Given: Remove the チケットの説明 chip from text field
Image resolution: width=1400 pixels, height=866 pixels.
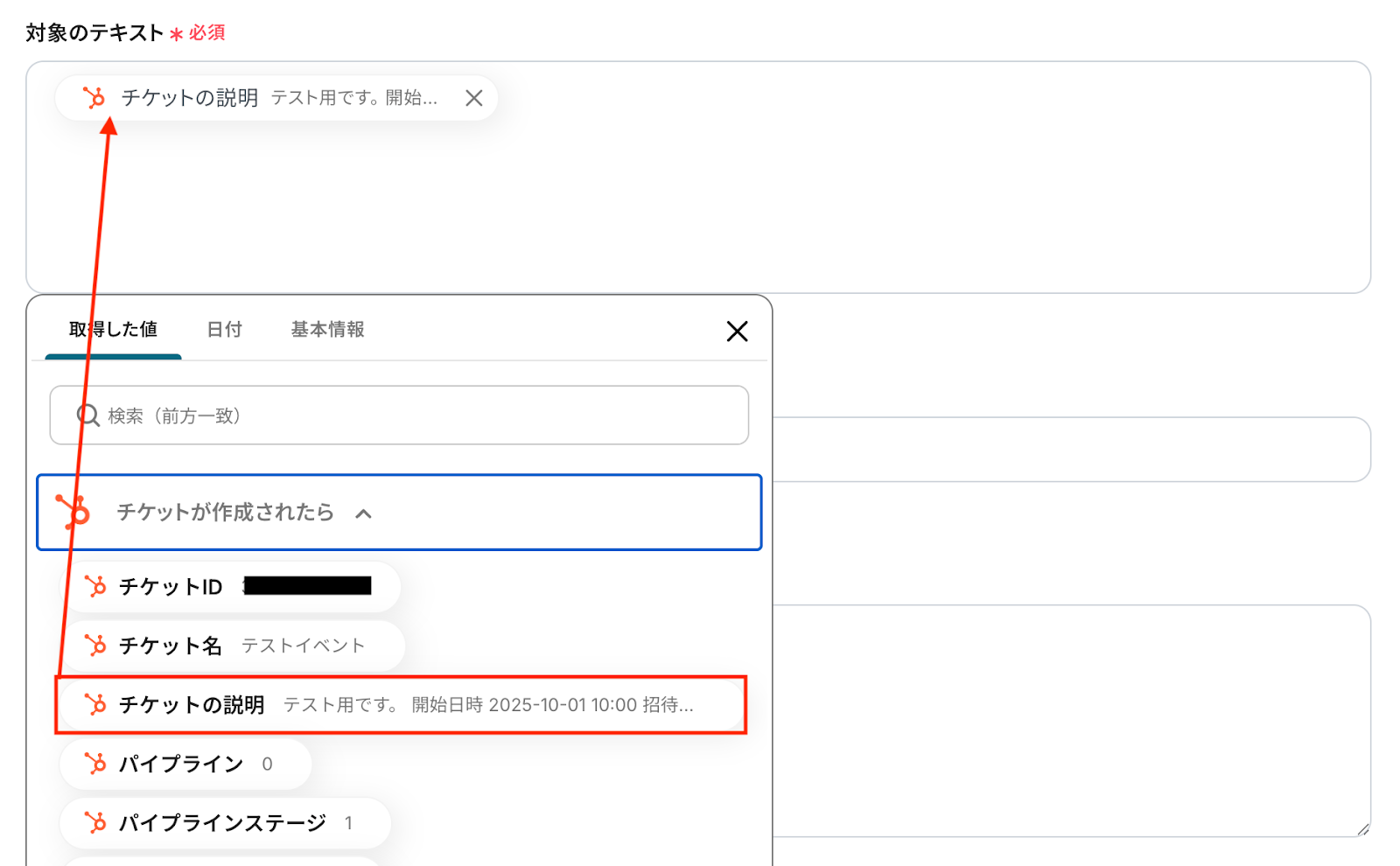Looking at the screenshot, I should point(474,98).
